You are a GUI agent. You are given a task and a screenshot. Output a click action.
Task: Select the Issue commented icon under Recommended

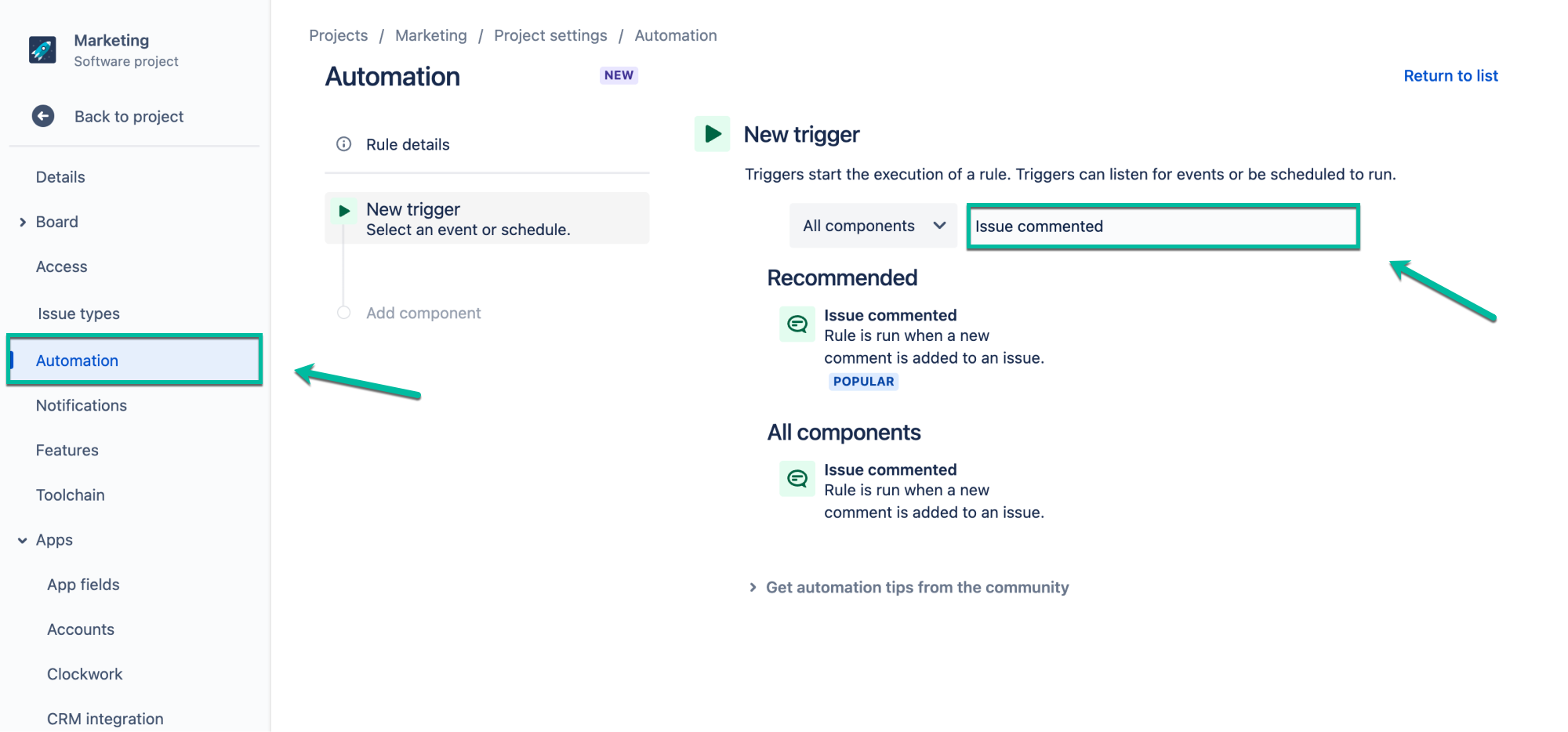tap(797, 324)
